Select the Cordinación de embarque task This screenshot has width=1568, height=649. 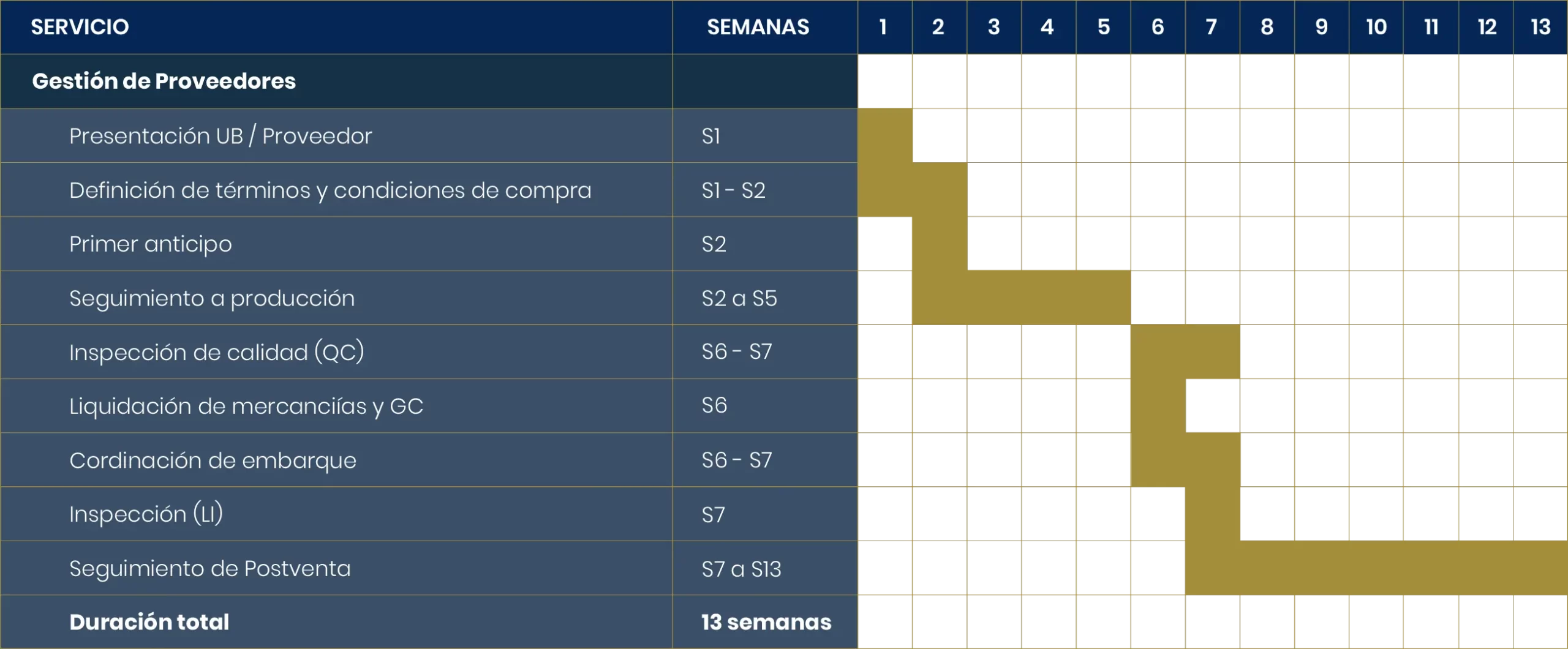[213, 460]
